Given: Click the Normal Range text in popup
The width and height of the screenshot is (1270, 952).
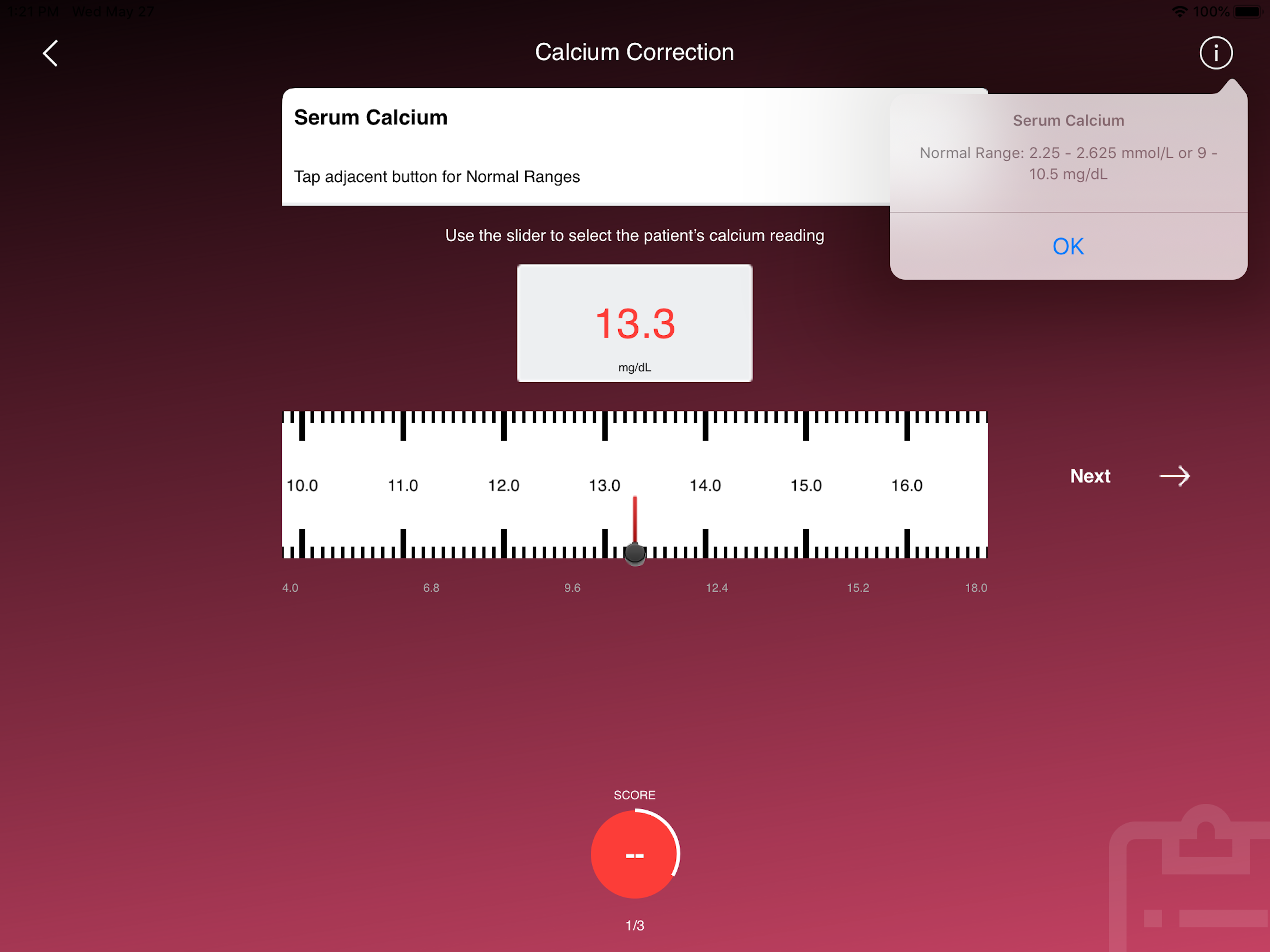Looking at the screenshot, I should pos(1068,164).
